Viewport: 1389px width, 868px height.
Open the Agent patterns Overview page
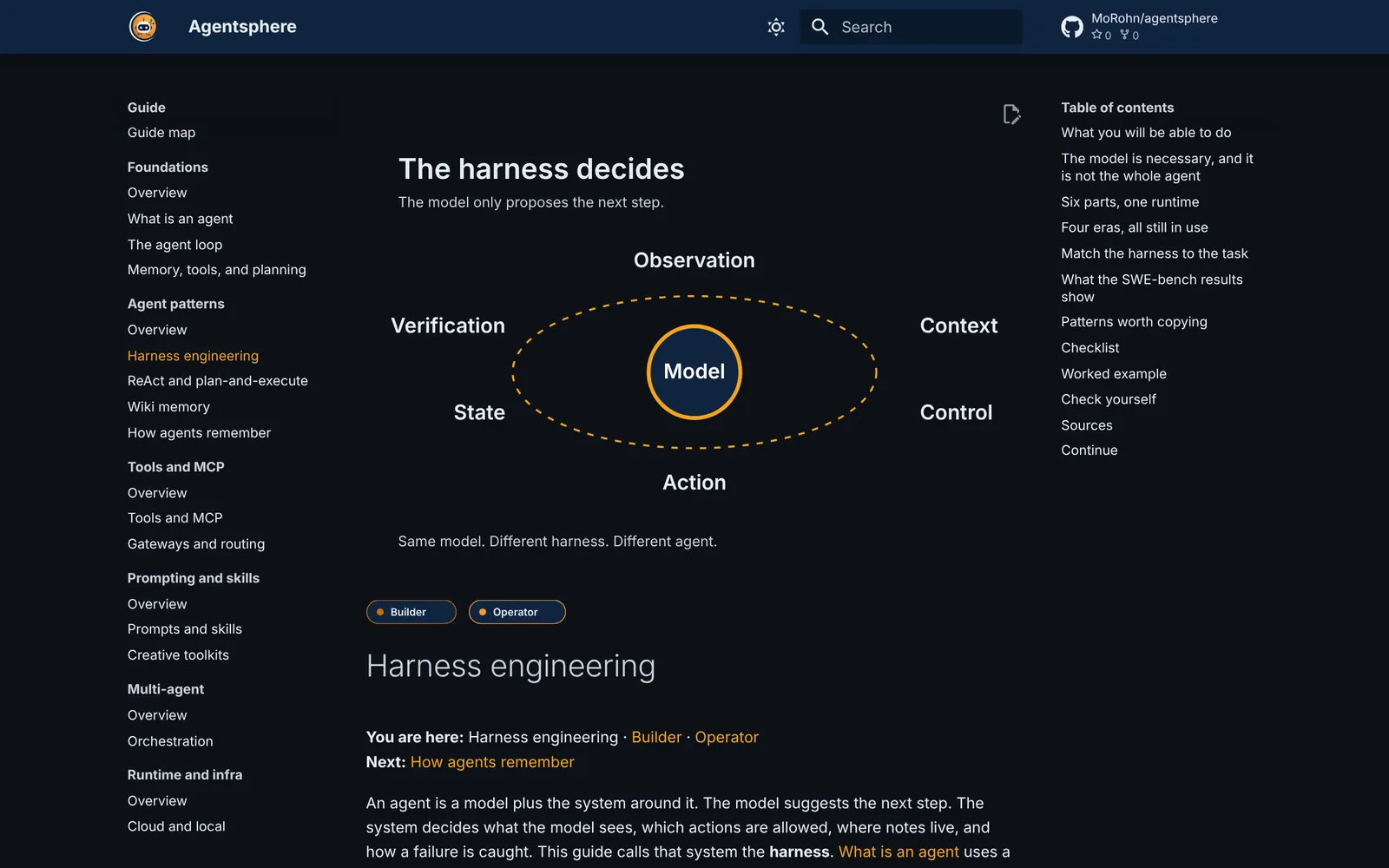pyautogui.click(x=157, y=330)
